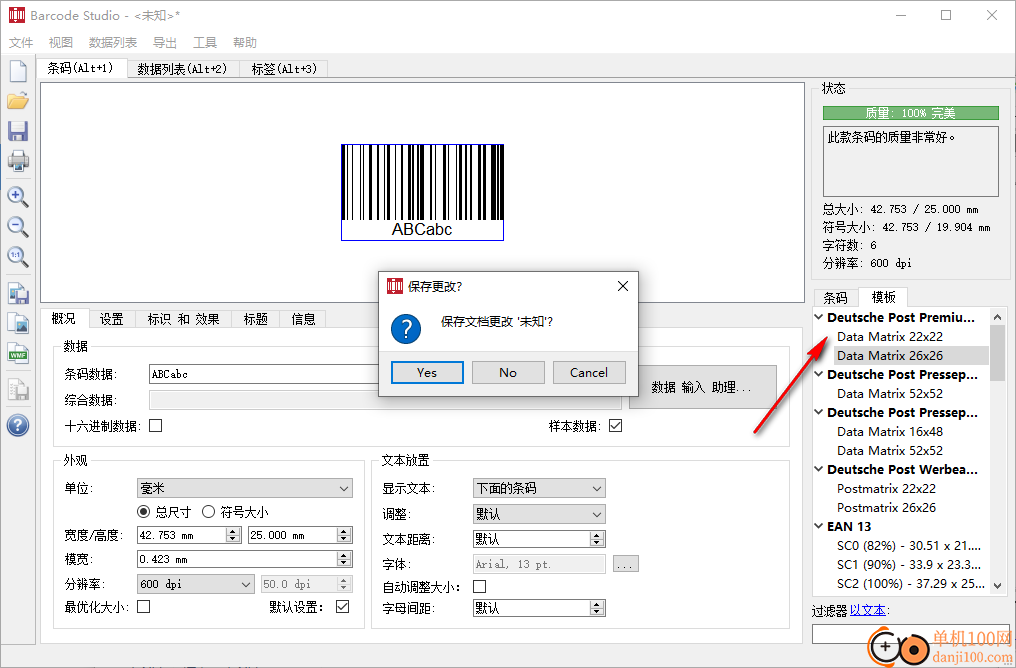
Task: Collapse the first Deutsche Post Pressep... node
Action: 819,374
